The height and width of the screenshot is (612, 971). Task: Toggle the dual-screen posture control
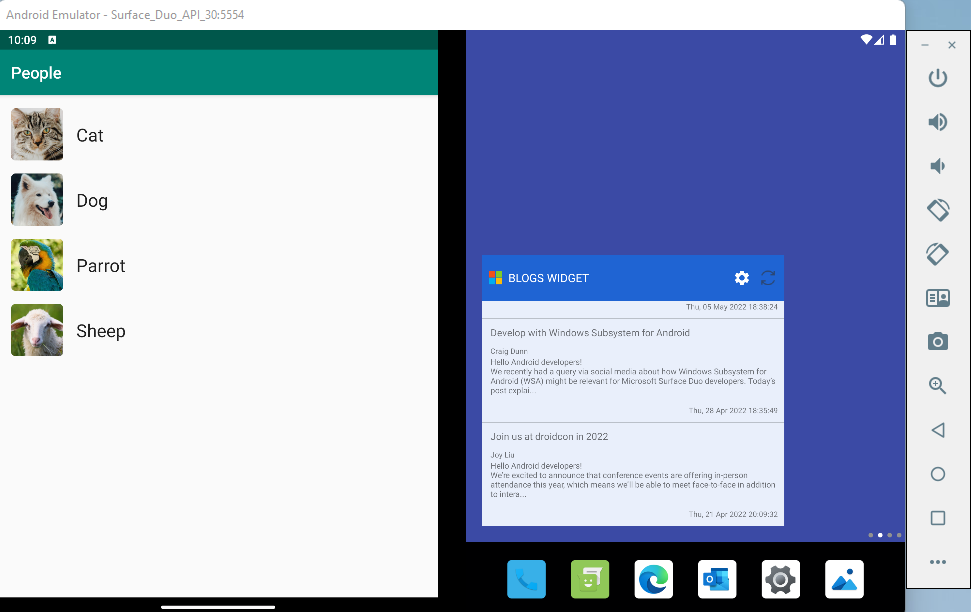(x=937, y=297)
